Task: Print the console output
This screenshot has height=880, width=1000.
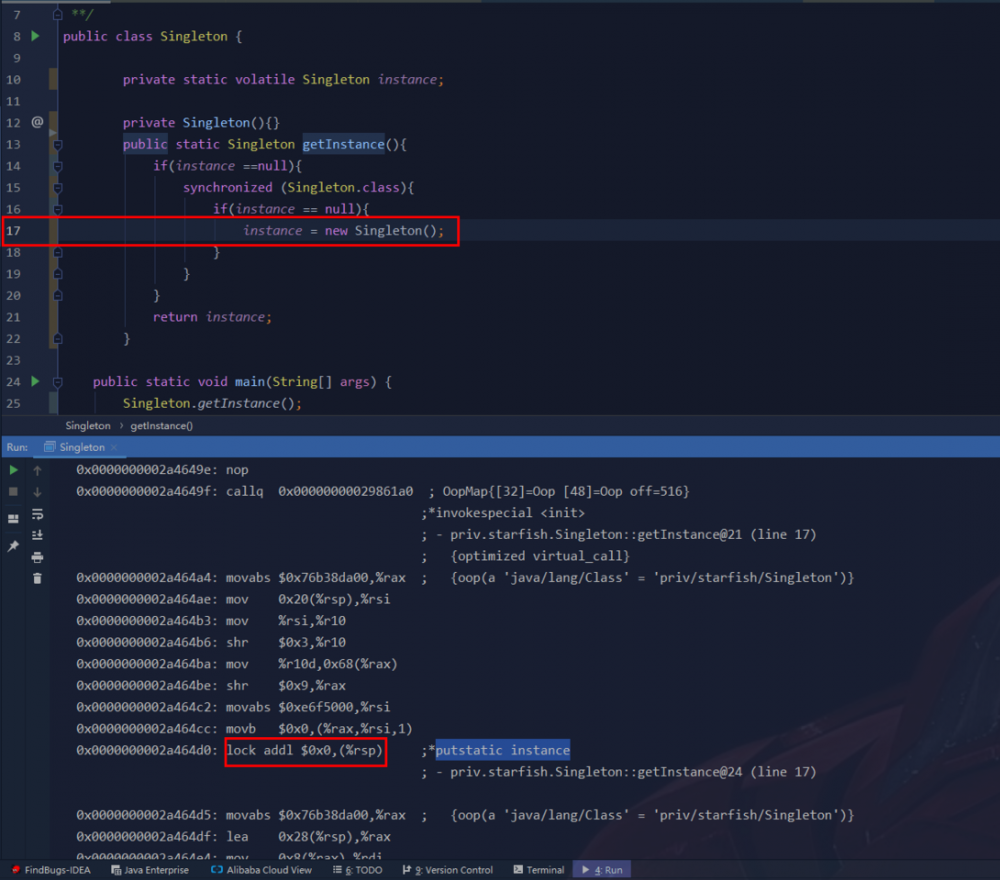Action: pos(38,557)
